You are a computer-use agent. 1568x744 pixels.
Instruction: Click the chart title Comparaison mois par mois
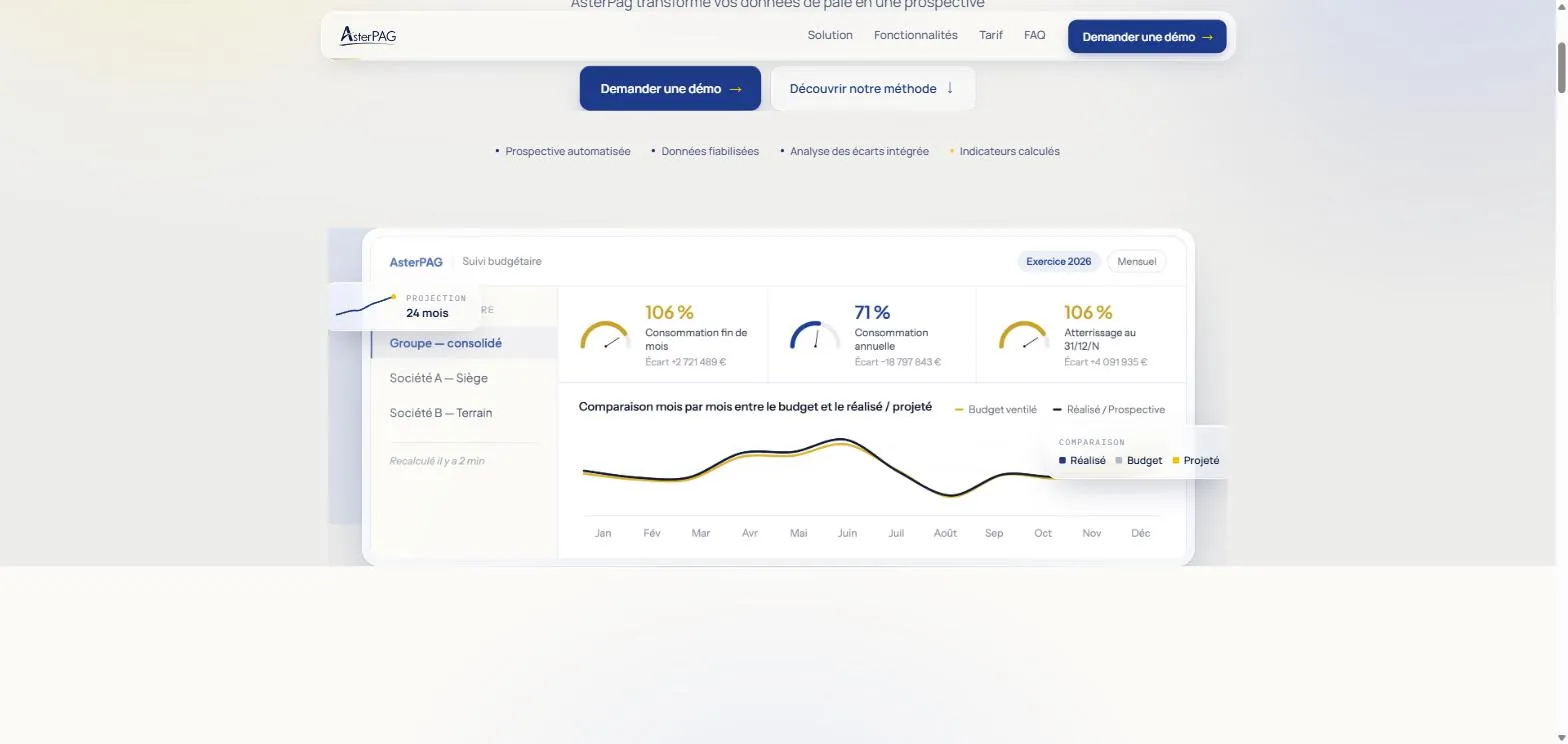(755, 407)
